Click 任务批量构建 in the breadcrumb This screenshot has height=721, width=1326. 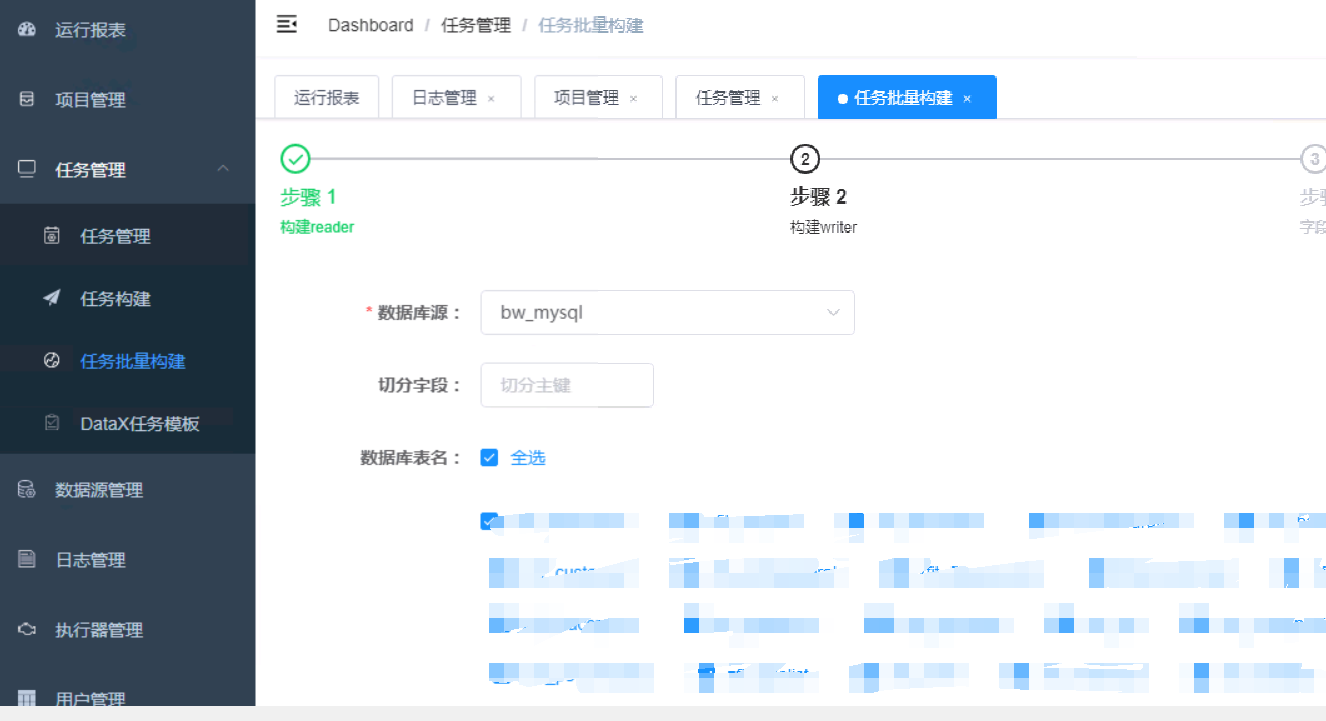591,26
